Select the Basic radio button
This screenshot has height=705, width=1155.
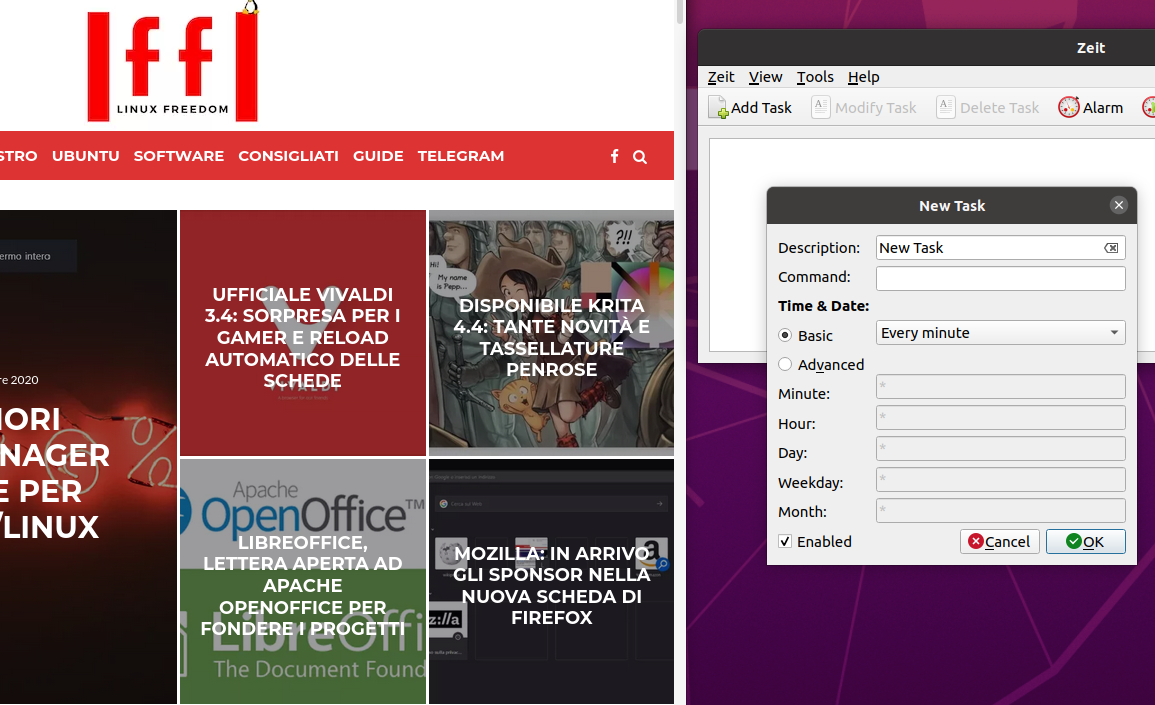[785, 335]
